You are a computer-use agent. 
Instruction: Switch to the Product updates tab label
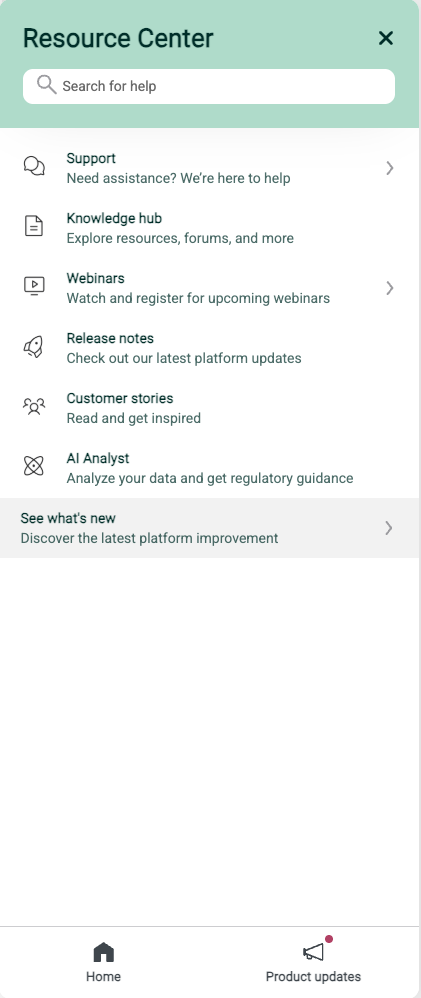(313, 976)
